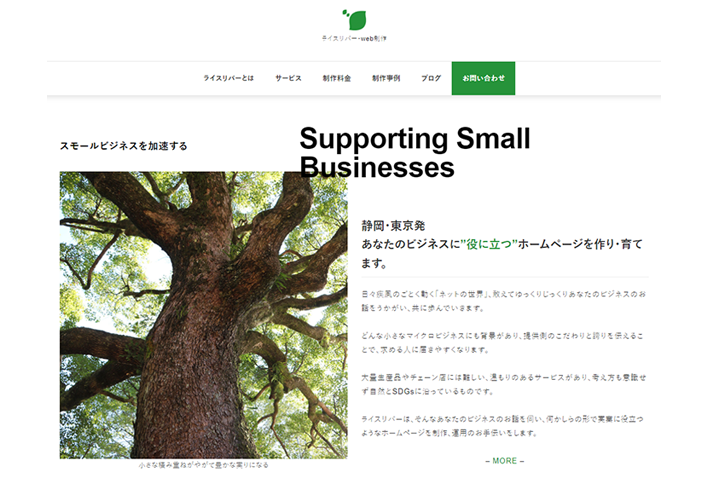720x480 pixels.
Task: Go to the 制作料金 page
Action: 337,78
